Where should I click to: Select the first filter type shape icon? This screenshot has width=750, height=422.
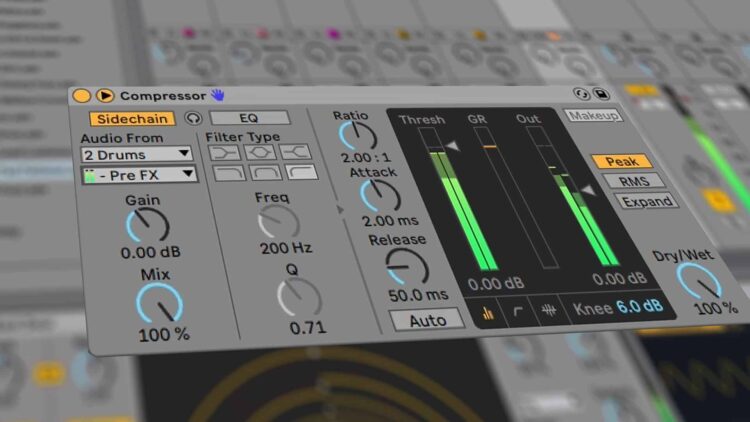click(x=226, y=151)
